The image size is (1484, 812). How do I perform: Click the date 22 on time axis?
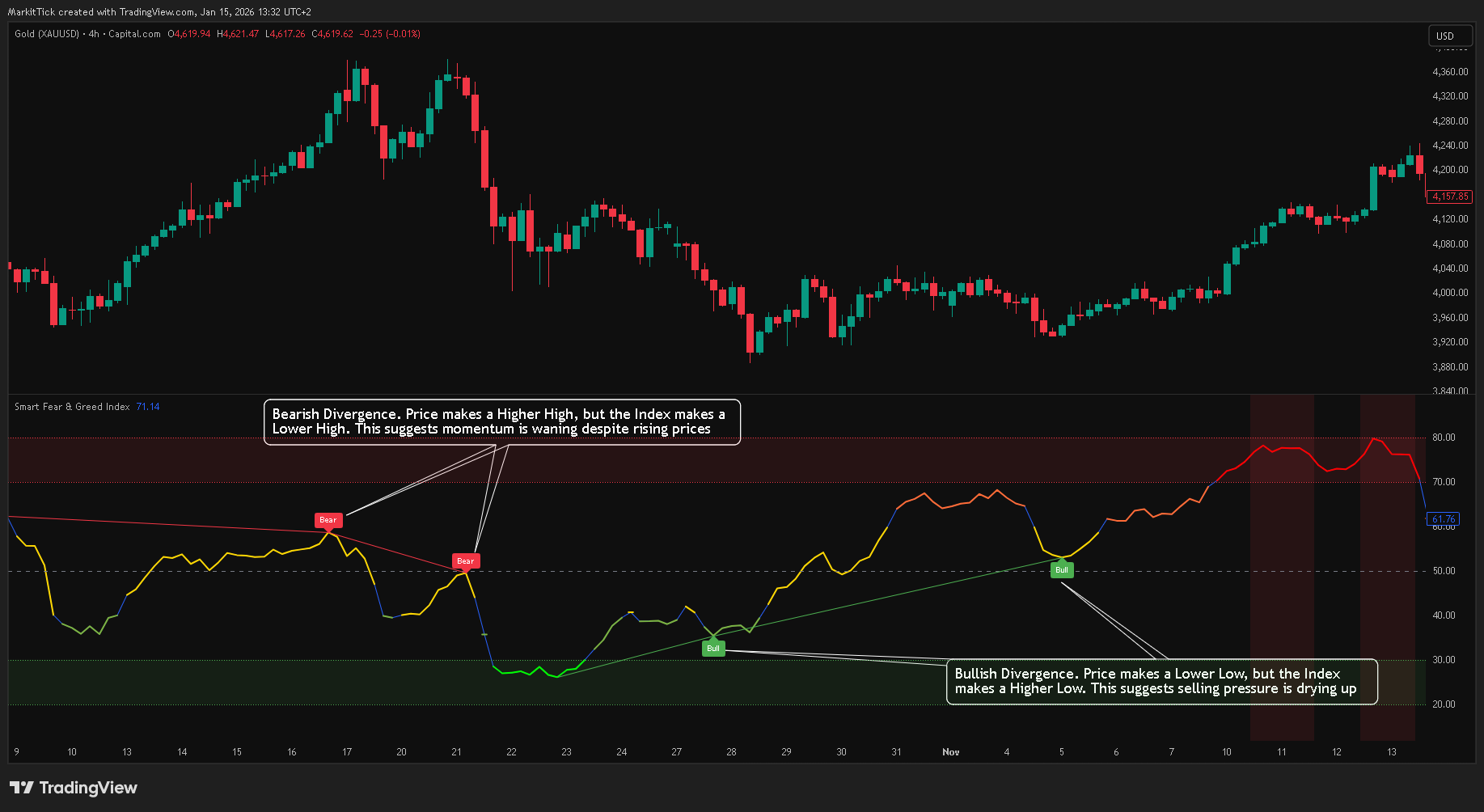(511, 752)
